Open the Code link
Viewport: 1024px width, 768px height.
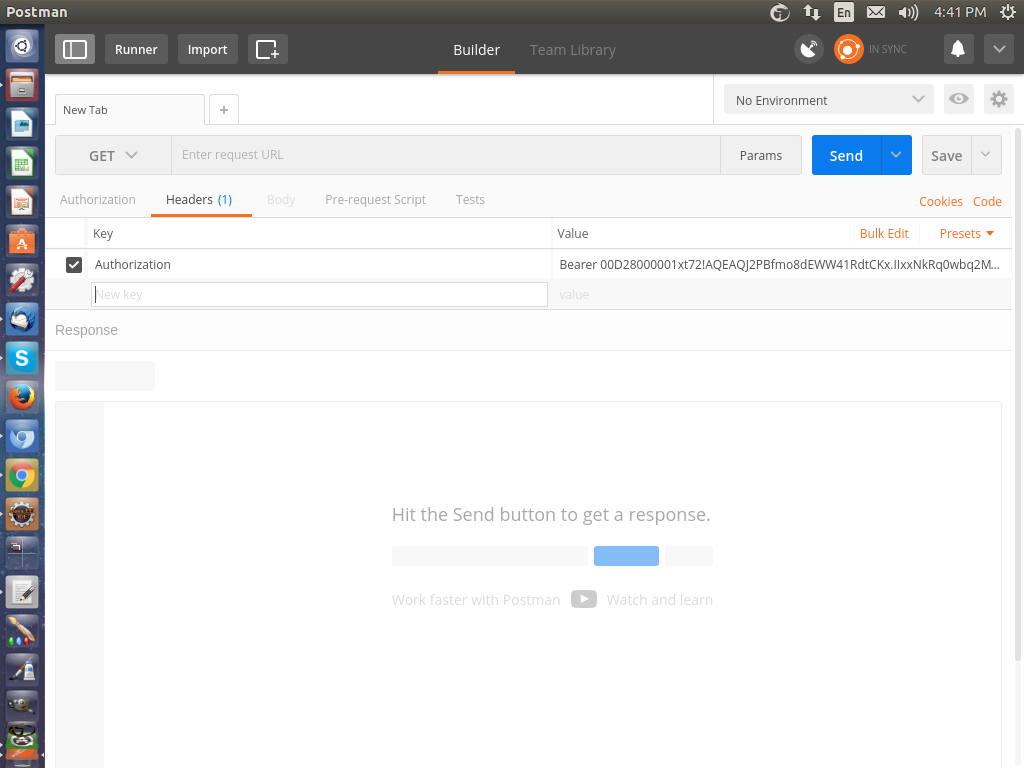click(x=987, y=201)
